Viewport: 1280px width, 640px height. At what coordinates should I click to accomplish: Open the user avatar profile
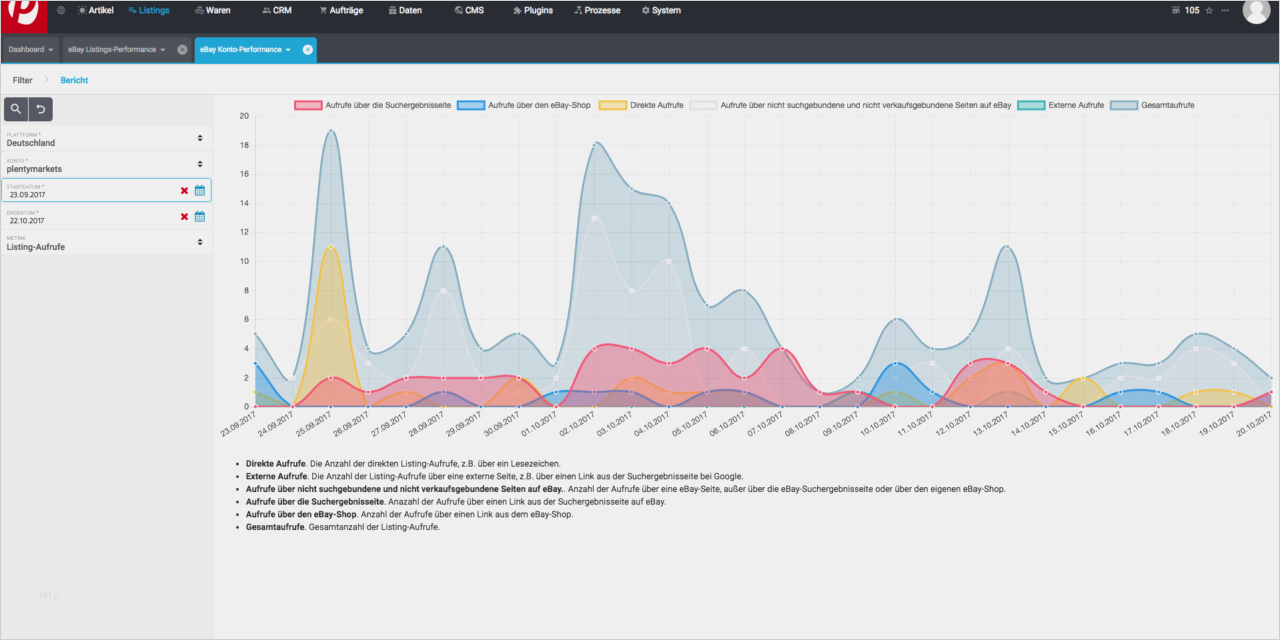pyautogui.click(x=1256, y=11)
